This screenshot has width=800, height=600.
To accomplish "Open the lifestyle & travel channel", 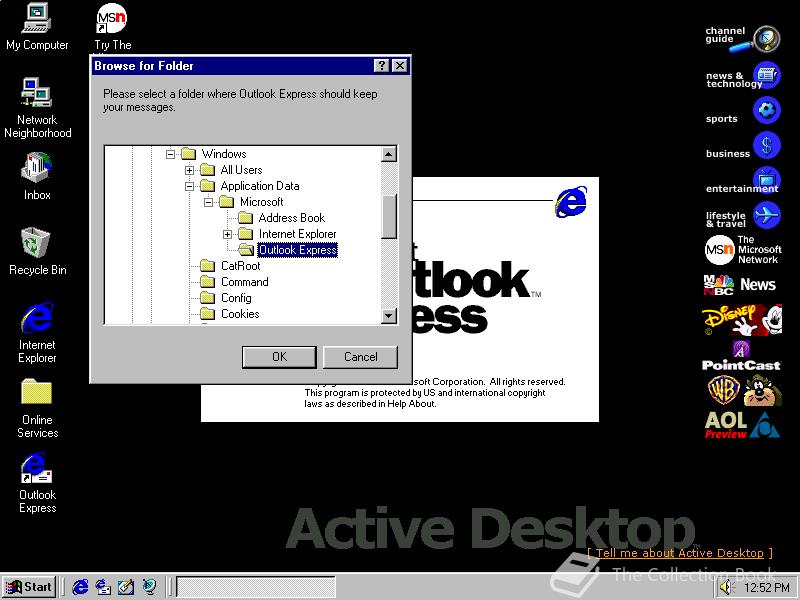I will (742, 215).
